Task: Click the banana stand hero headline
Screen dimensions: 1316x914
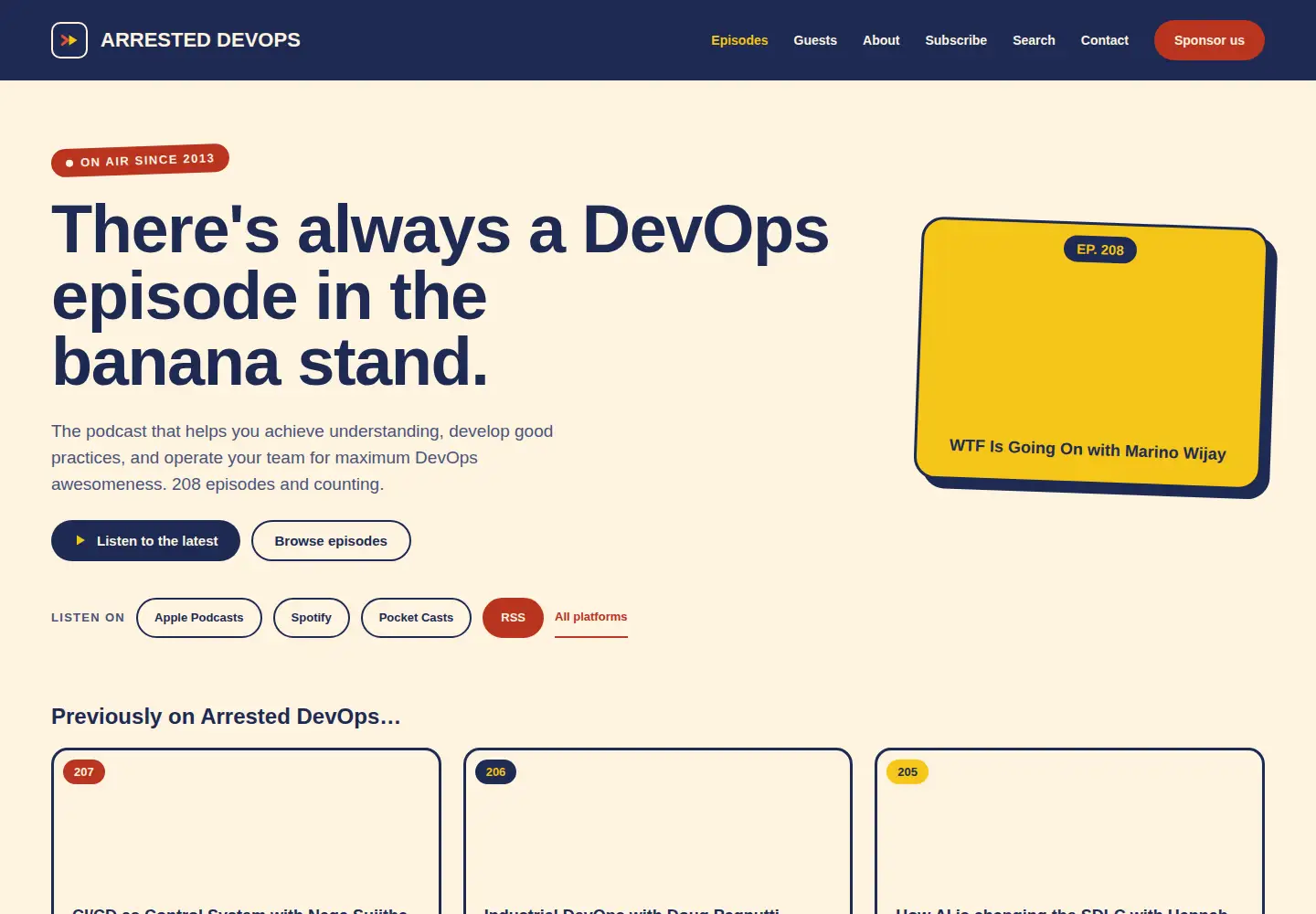Action: click(x=440, y=295)
